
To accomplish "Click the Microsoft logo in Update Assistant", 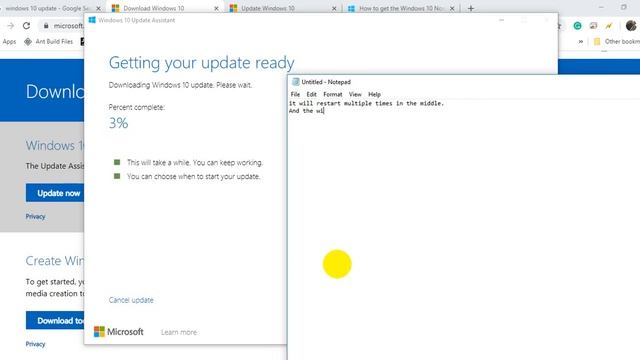I will pyautogui.click(x=119, y=332).
